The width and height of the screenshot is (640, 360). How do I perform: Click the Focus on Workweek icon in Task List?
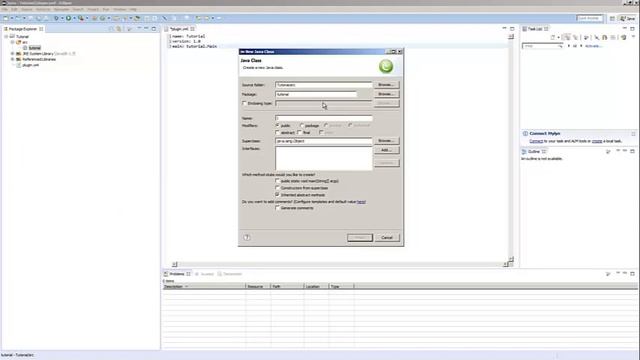pos(585,37)
